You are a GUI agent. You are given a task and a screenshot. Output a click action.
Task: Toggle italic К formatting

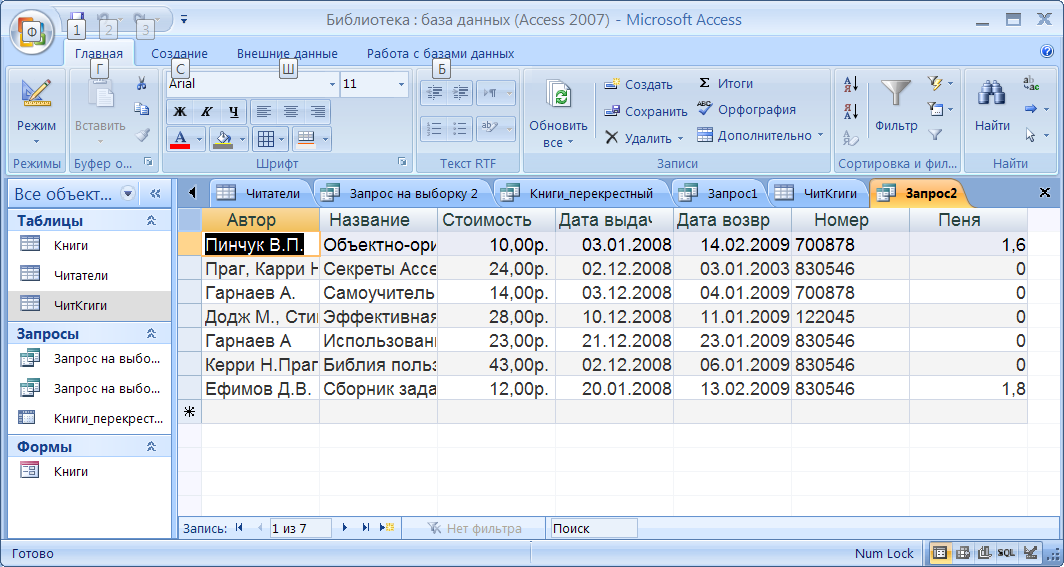(x=207, y=111)
